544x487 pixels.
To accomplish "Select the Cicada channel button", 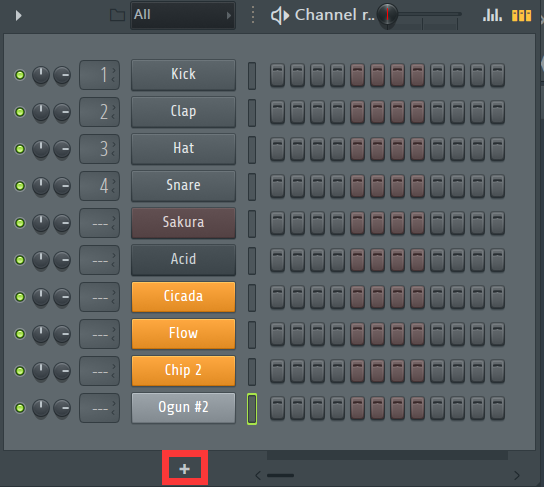I will point(184,297).
